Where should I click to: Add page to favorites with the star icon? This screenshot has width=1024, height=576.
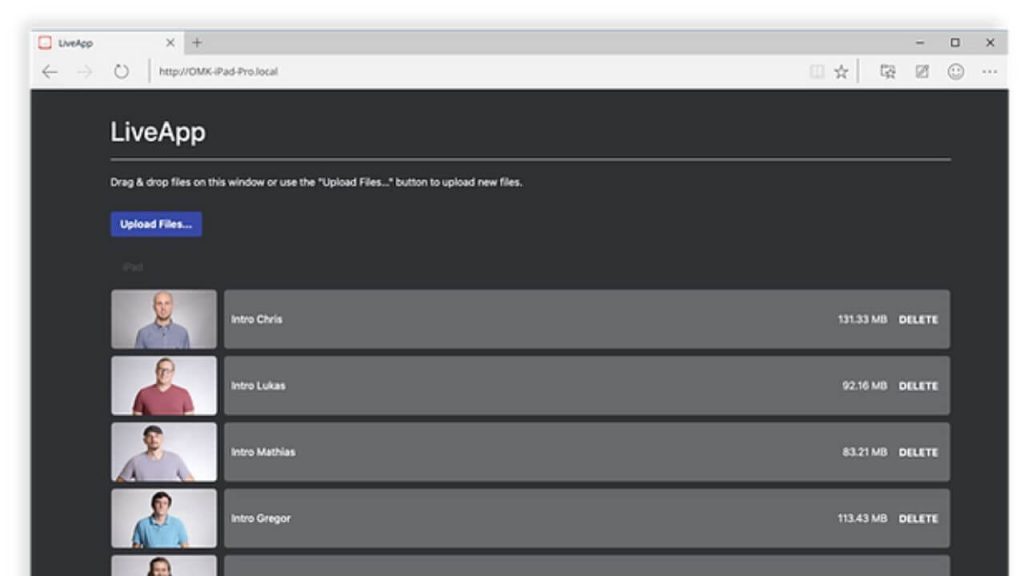(841, 72)
